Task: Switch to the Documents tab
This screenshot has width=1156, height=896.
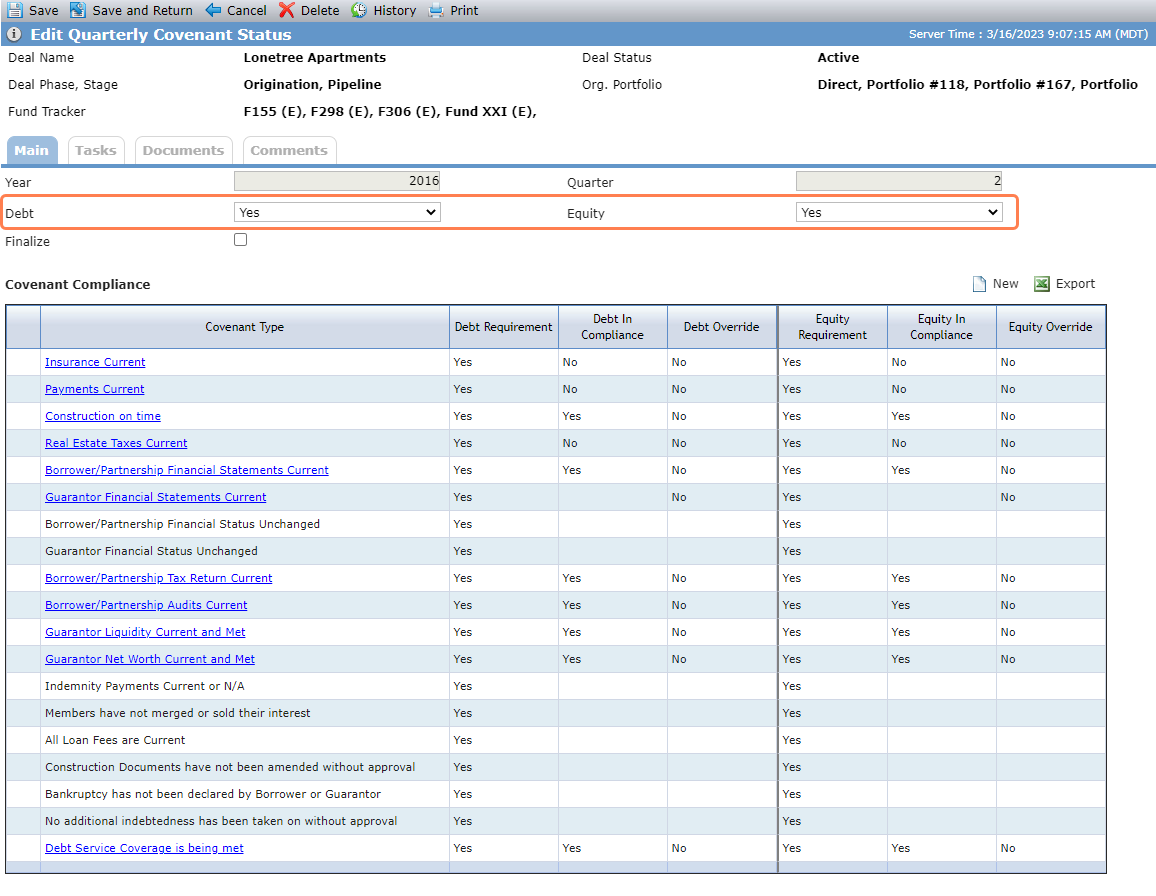Action: (184, 150)
